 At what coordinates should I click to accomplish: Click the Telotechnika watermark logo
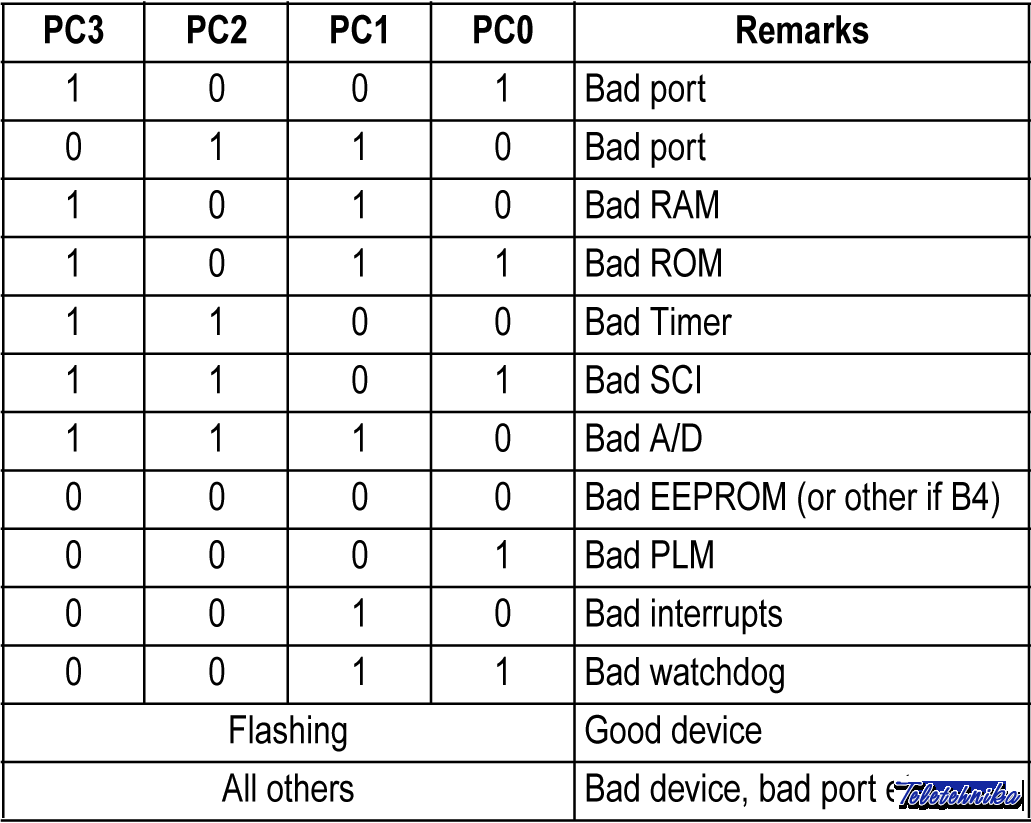pyautogui.click(x=958, y=795)
